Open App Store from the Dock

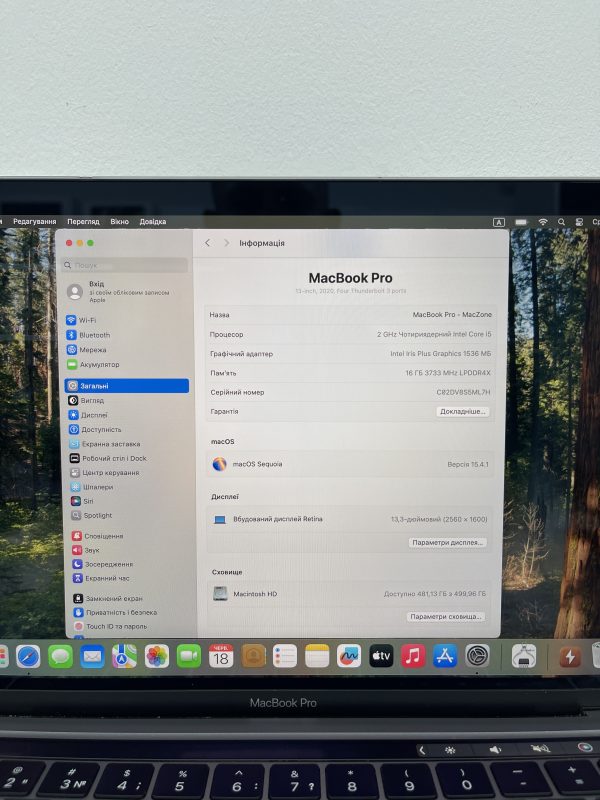tap(445, 656)
